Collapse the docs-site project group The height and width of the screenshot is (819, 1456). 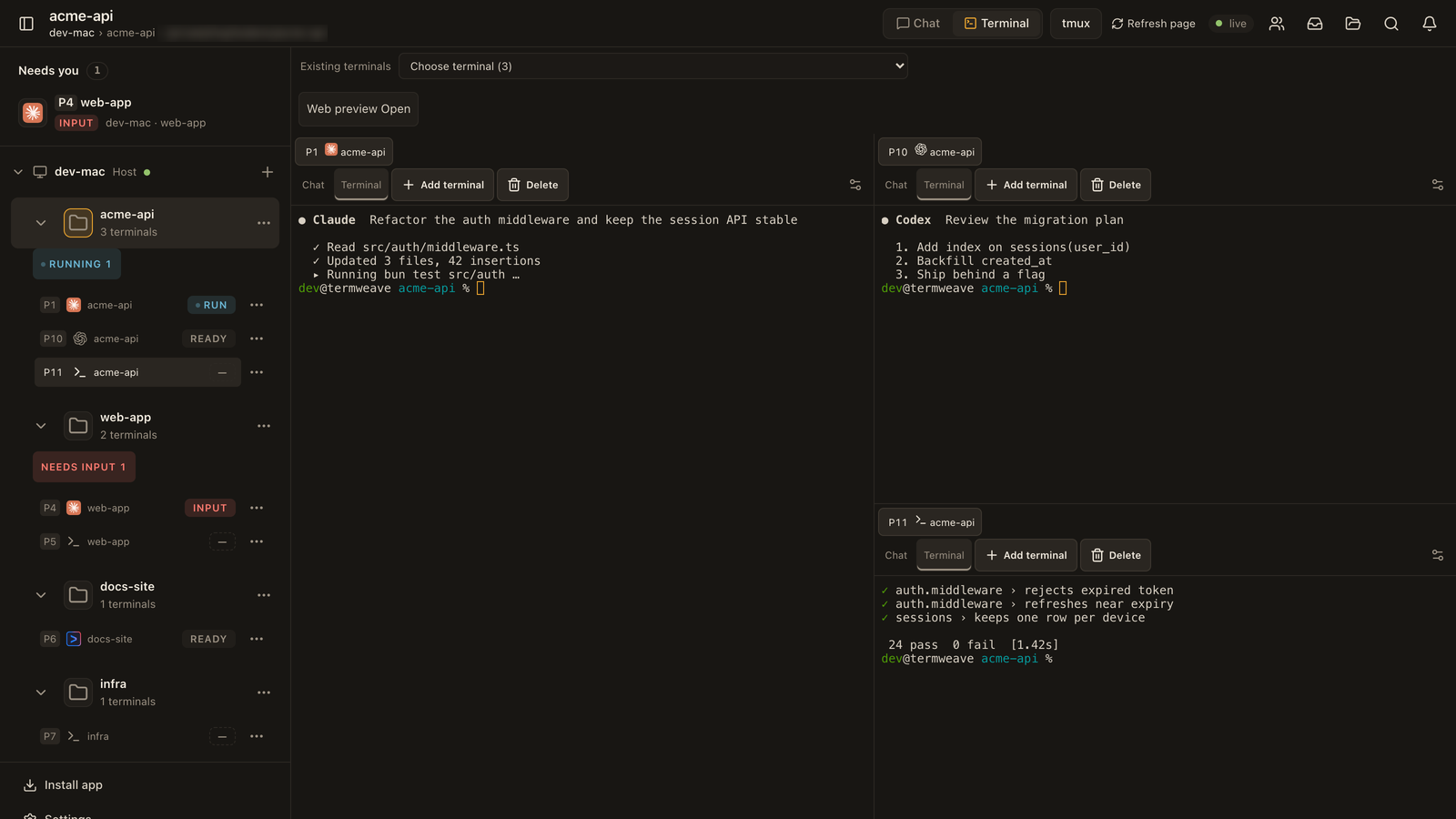pos(41,595)
